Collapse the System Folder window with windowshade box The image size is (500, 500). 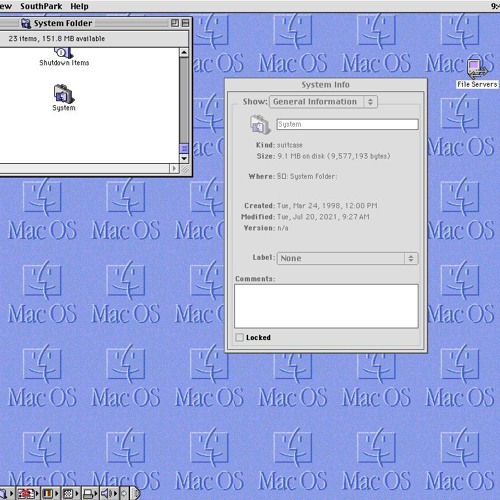185,23
